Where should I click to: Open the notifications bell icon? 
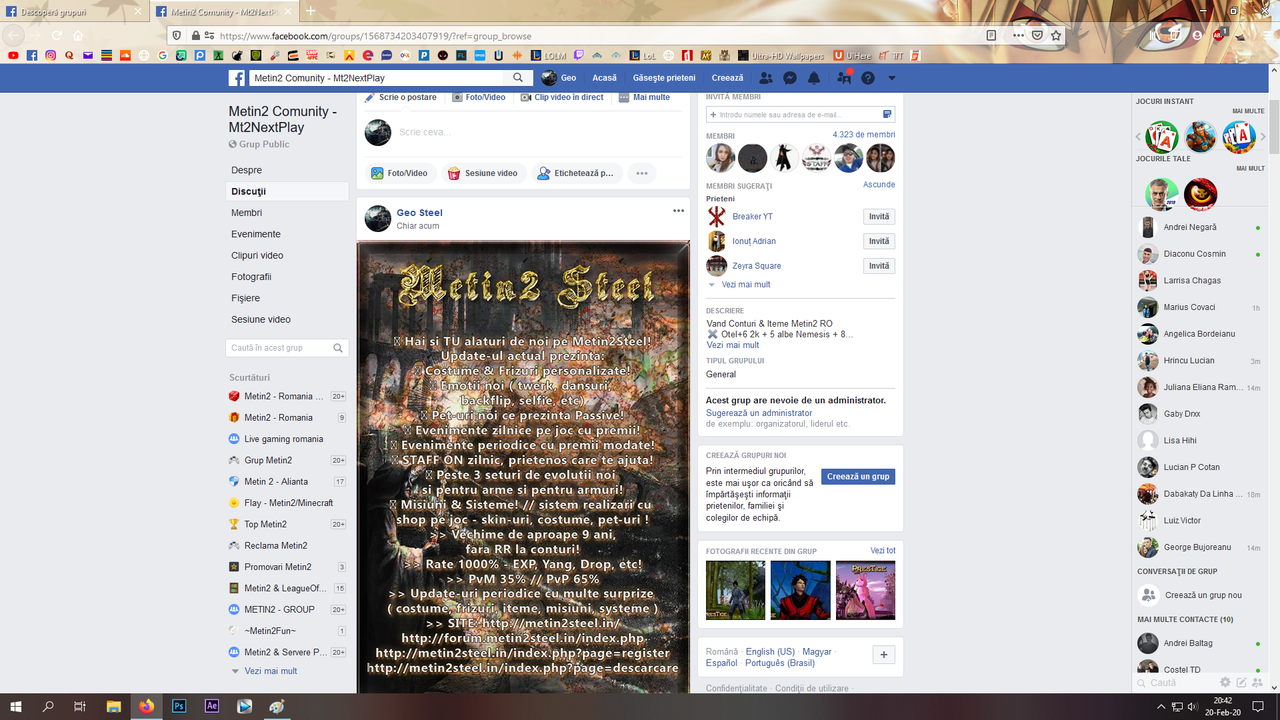pos(814,78)
